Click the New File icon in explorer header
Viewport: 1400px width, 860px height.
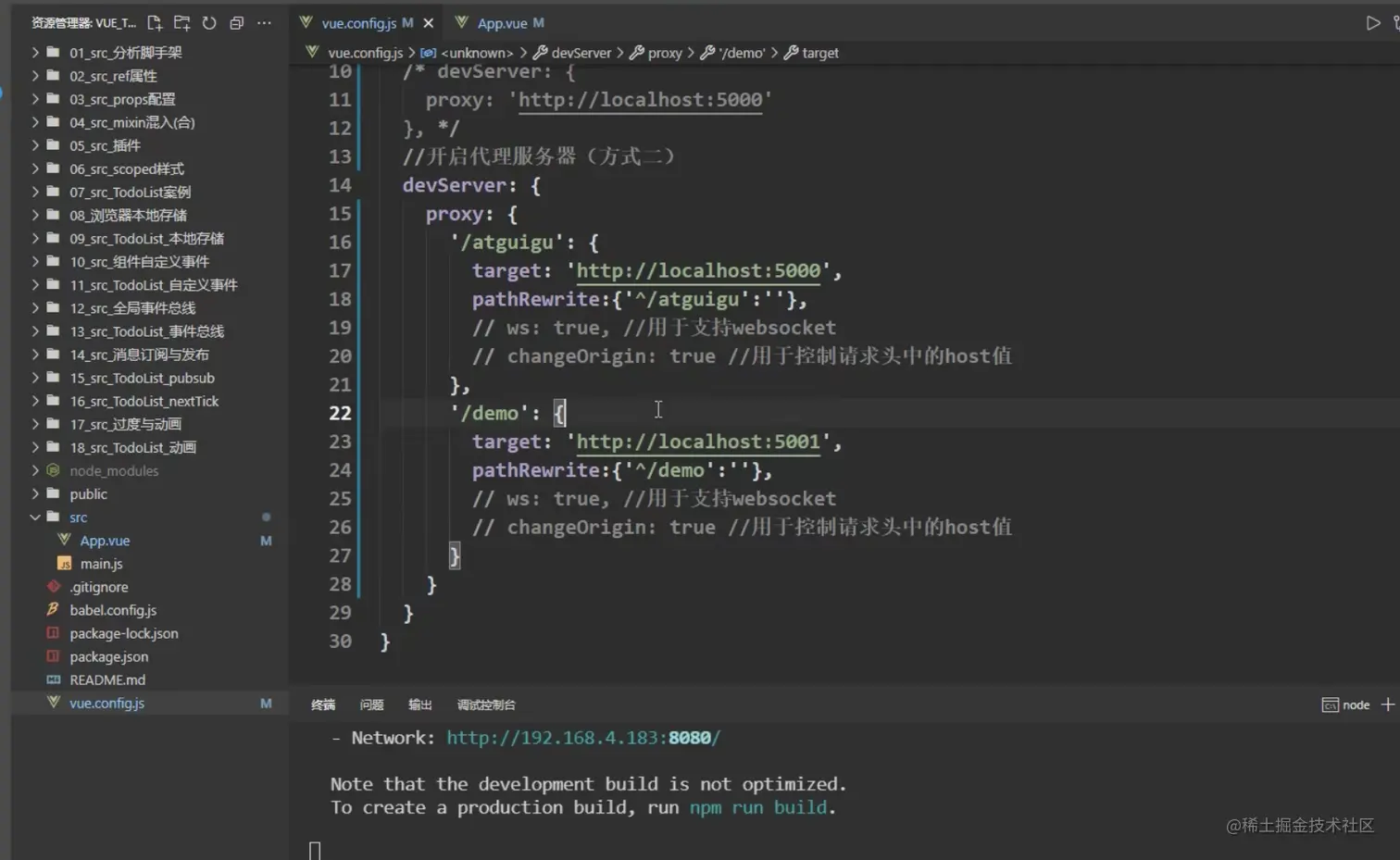(155, 22)
